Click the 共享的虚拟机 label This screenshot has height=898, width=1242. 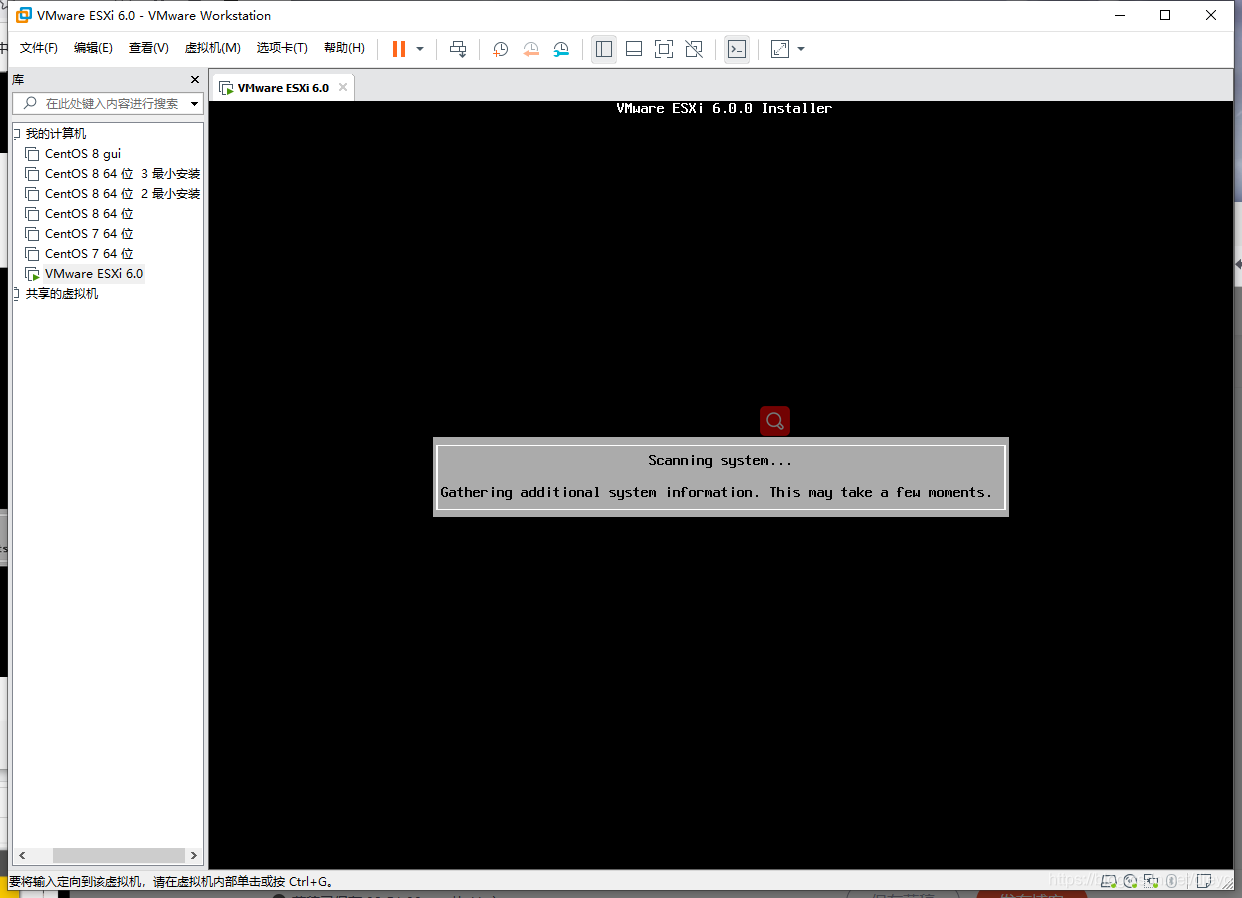point(62,294)
